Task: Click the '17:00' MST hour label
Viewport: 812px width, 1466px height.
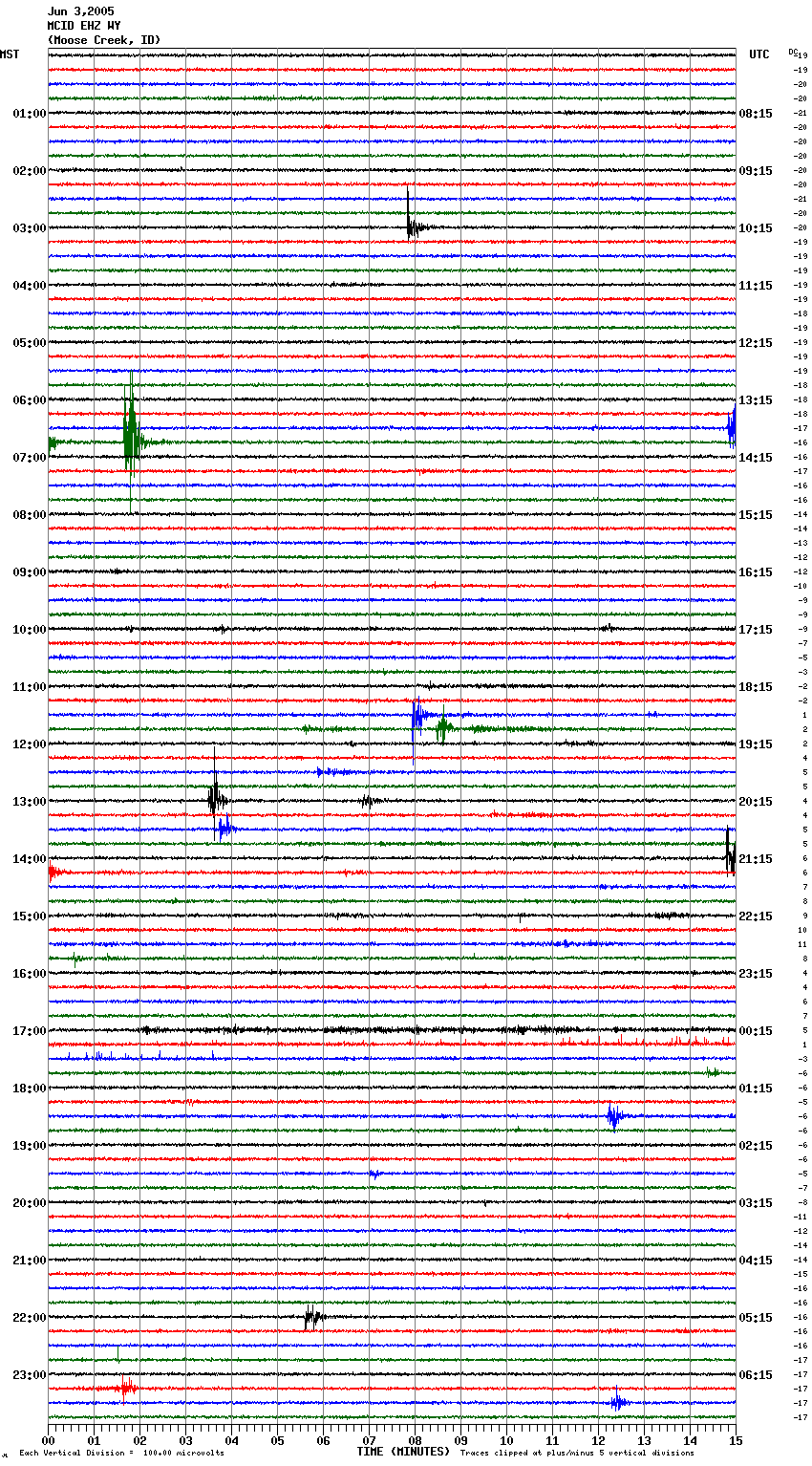Action: [29, 1031]
